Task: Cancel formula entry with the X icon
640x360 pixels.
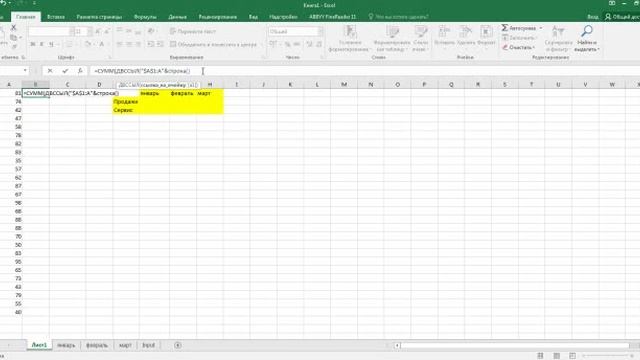Action: tap(50, 71)
